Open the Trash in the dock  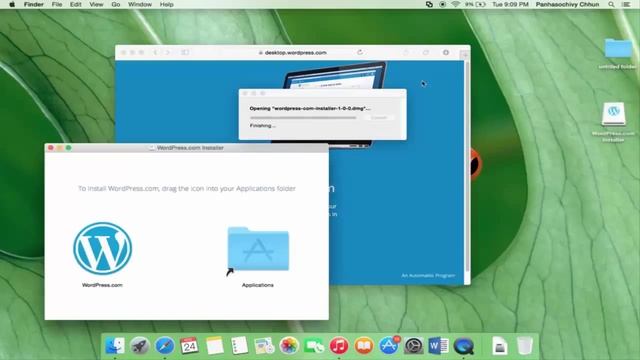tap(525, 346)
